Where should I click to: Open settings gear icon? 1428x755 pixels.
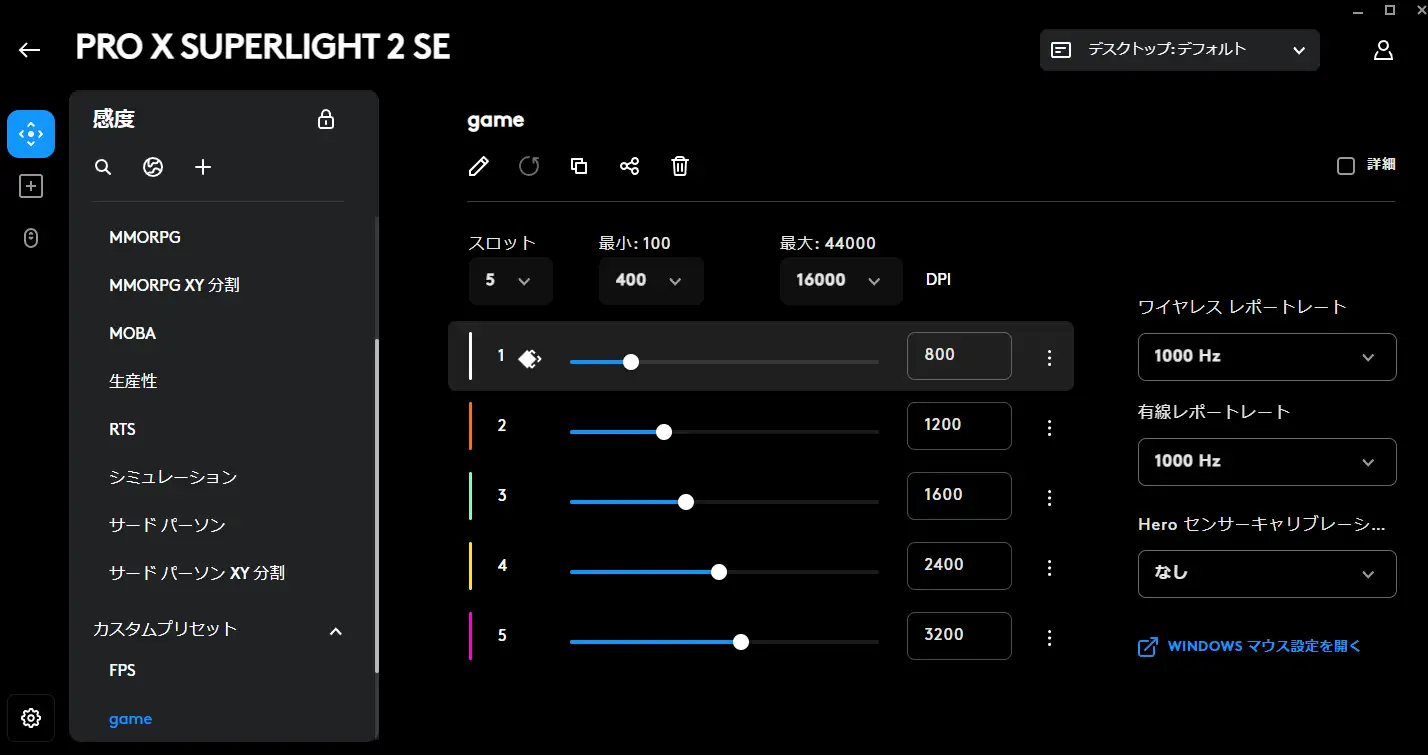pyautogui.click(x=31, y=718)
